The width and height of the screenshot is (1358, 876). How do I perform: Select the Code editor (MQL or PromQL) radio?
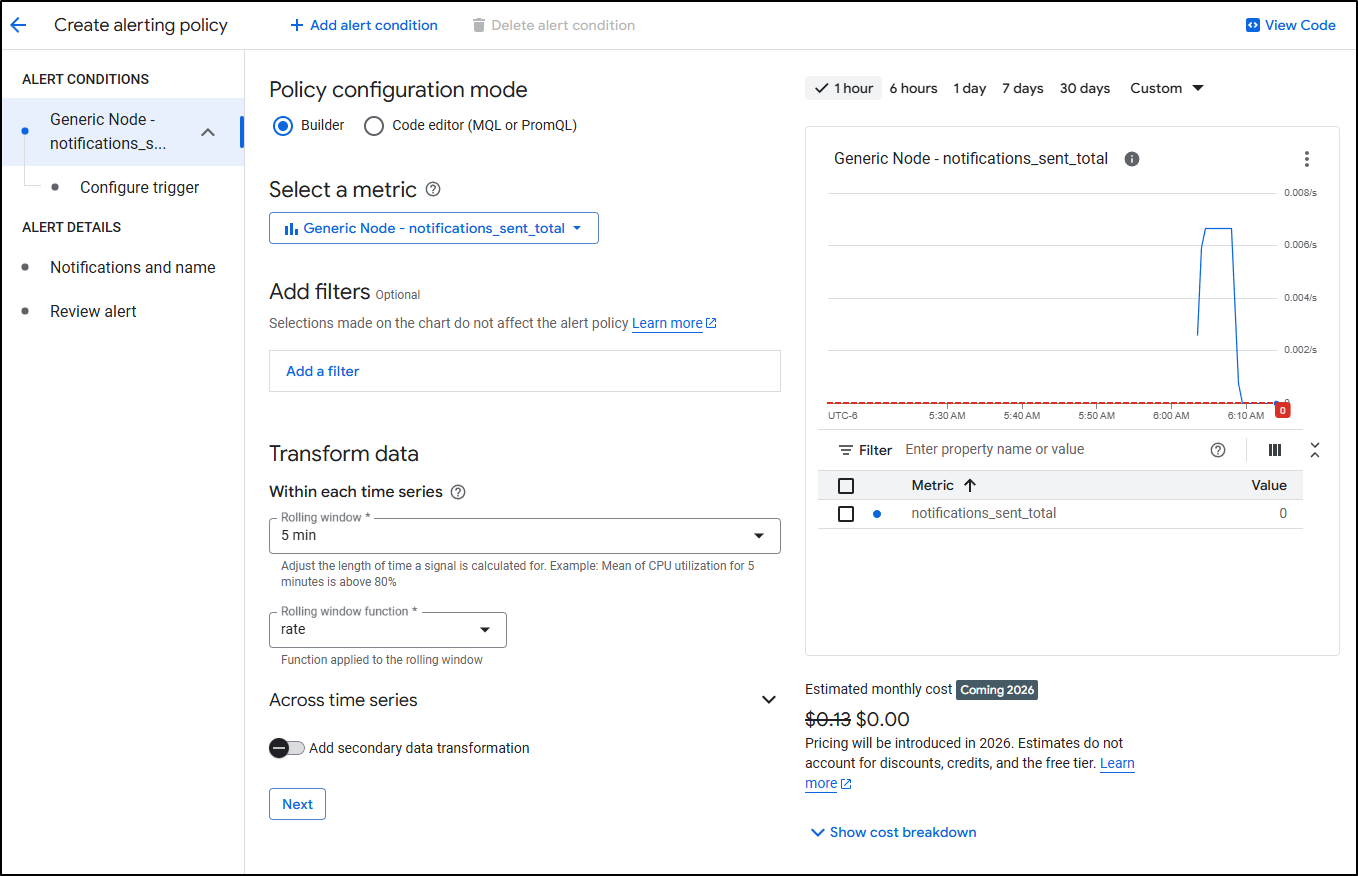374,126
